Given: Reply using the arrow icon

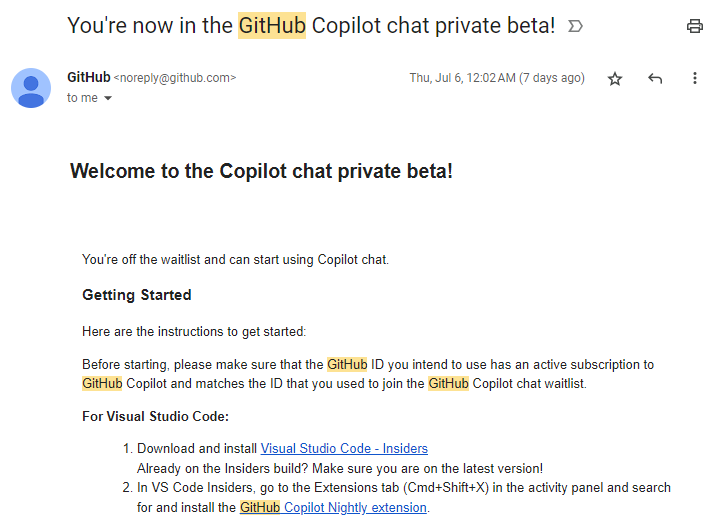Looking at the screenshot, I should pos(655,78).
